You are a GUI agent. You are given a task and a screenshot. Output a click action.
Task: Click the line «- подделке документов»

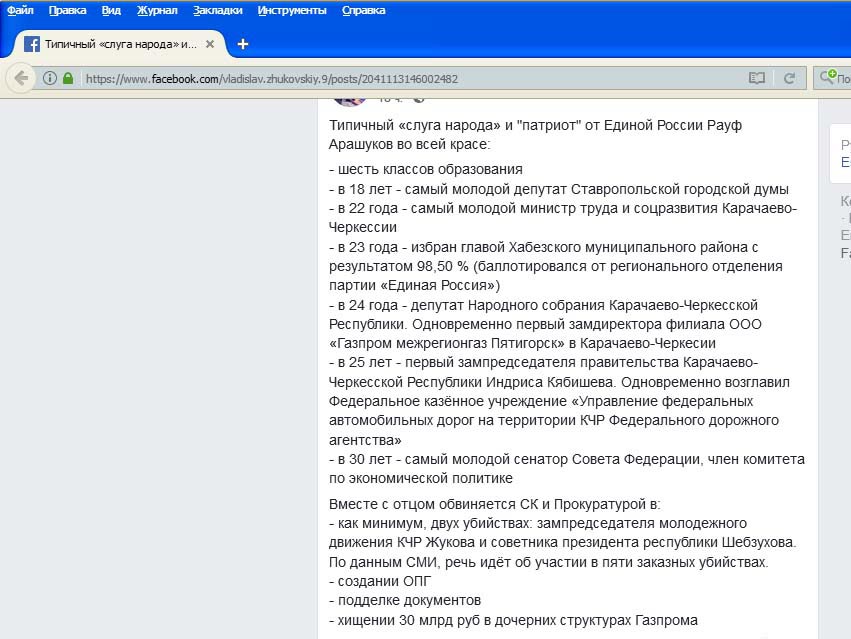(x=405, y=600)
